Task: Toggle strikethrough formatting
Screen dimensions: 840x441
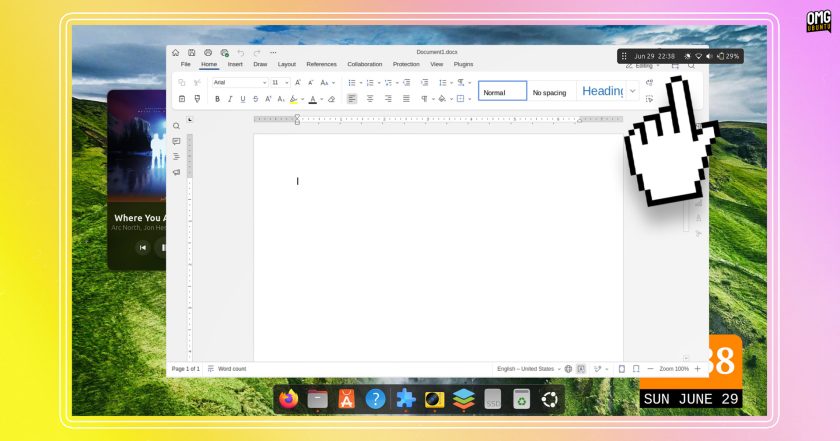Action: point(256,99)
